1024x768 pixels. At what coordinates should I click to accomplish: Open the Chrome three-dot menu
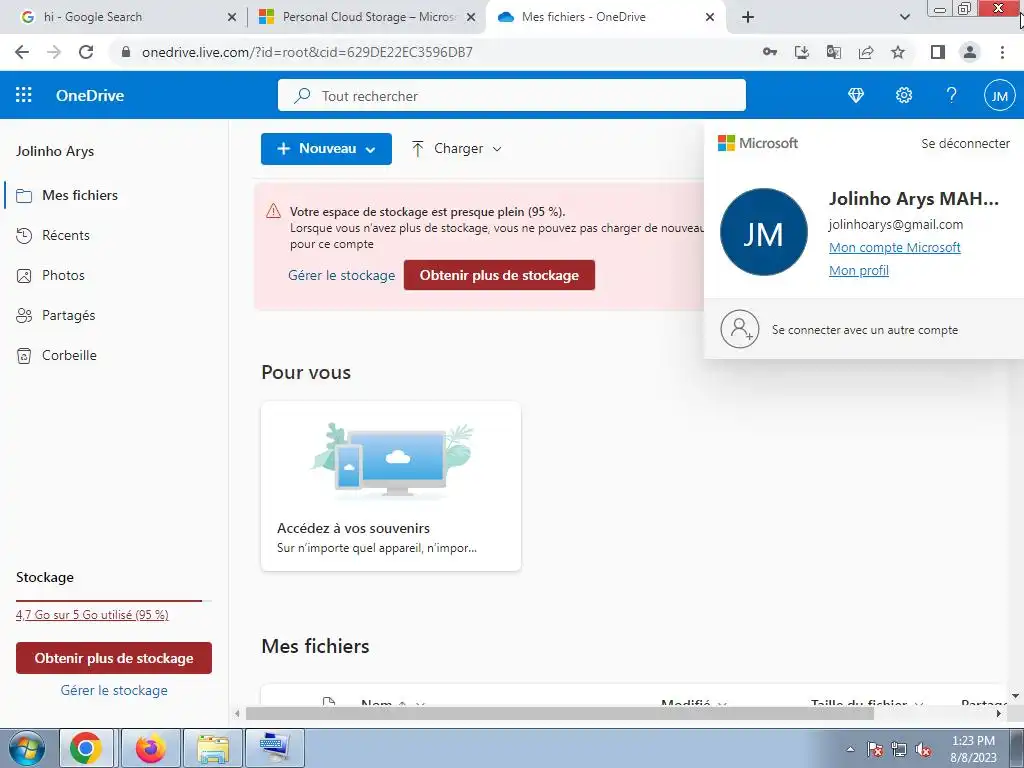(1002, 52)
